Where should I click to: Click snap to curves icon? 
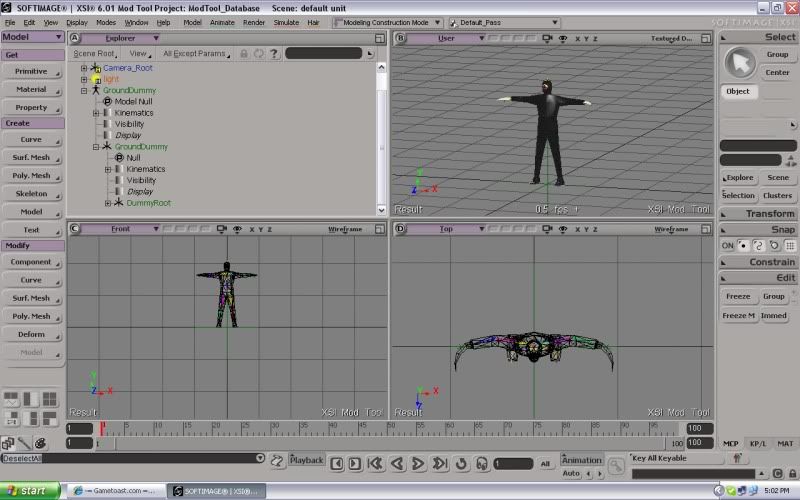tap(759, 245)
